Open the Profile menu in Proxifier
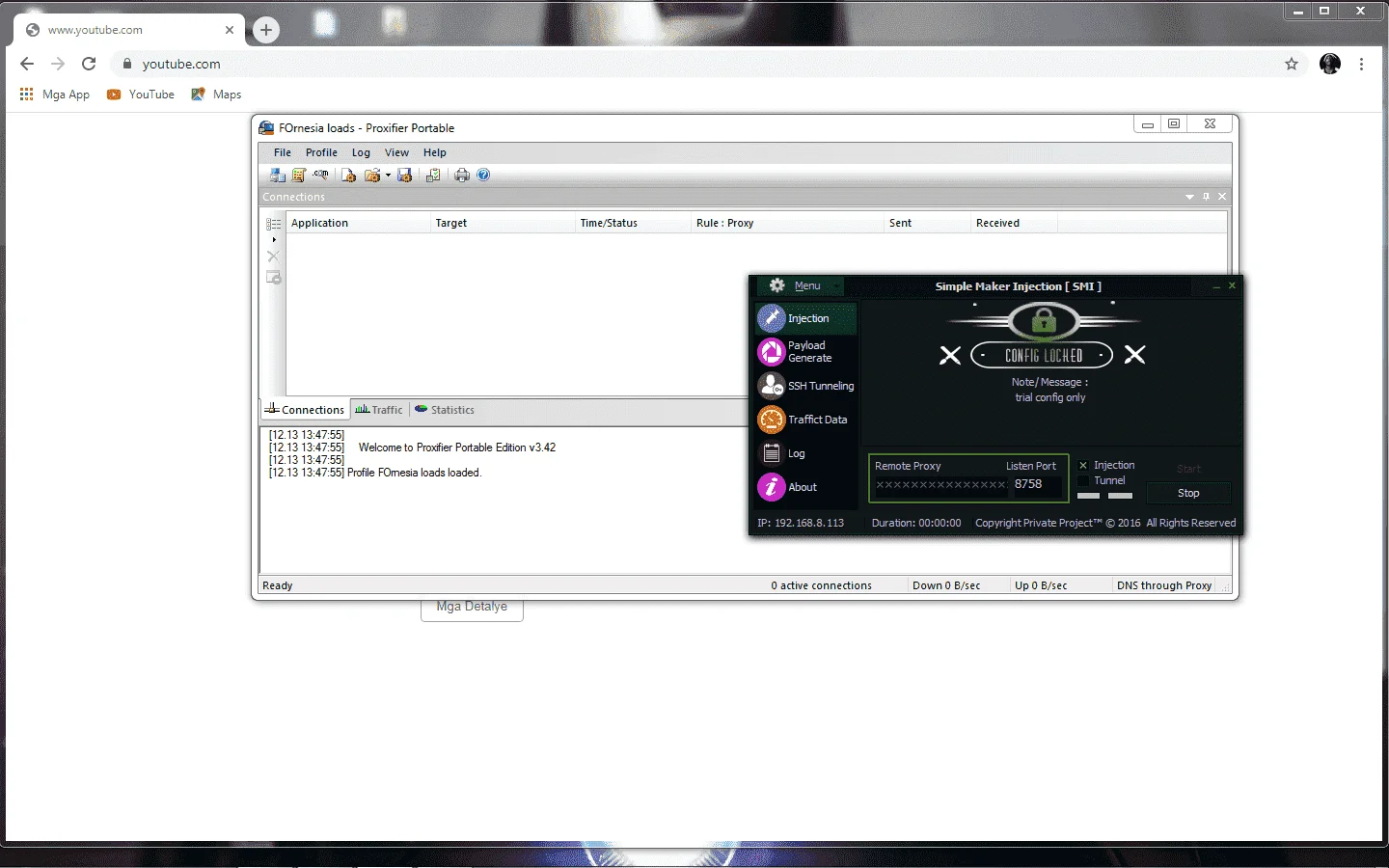The image size is (1389, 868). pyautogui.click(x=321, y=152)
